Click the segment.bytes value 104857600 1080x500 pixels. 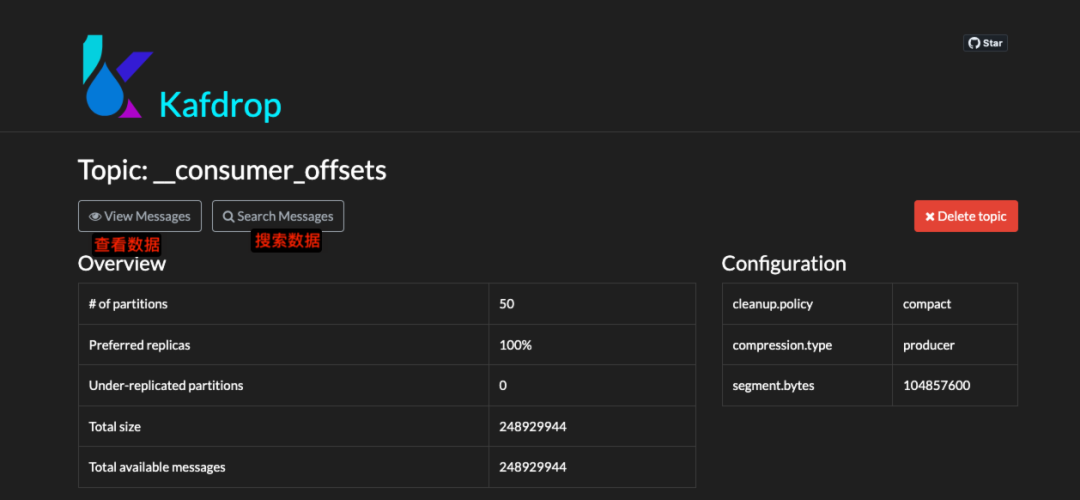937,386
